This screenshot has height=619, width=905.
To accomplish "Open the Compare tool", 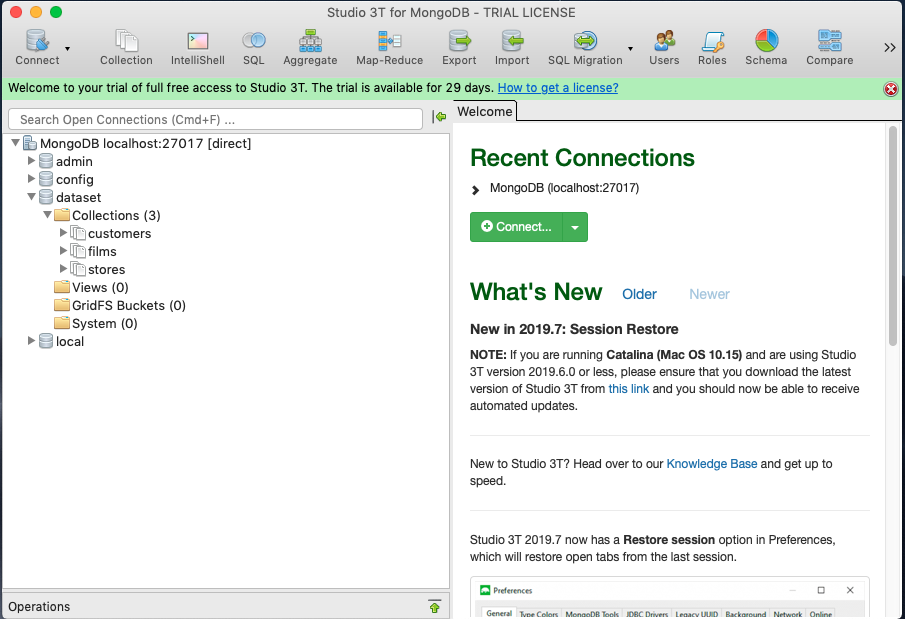I will pos(829,47).
